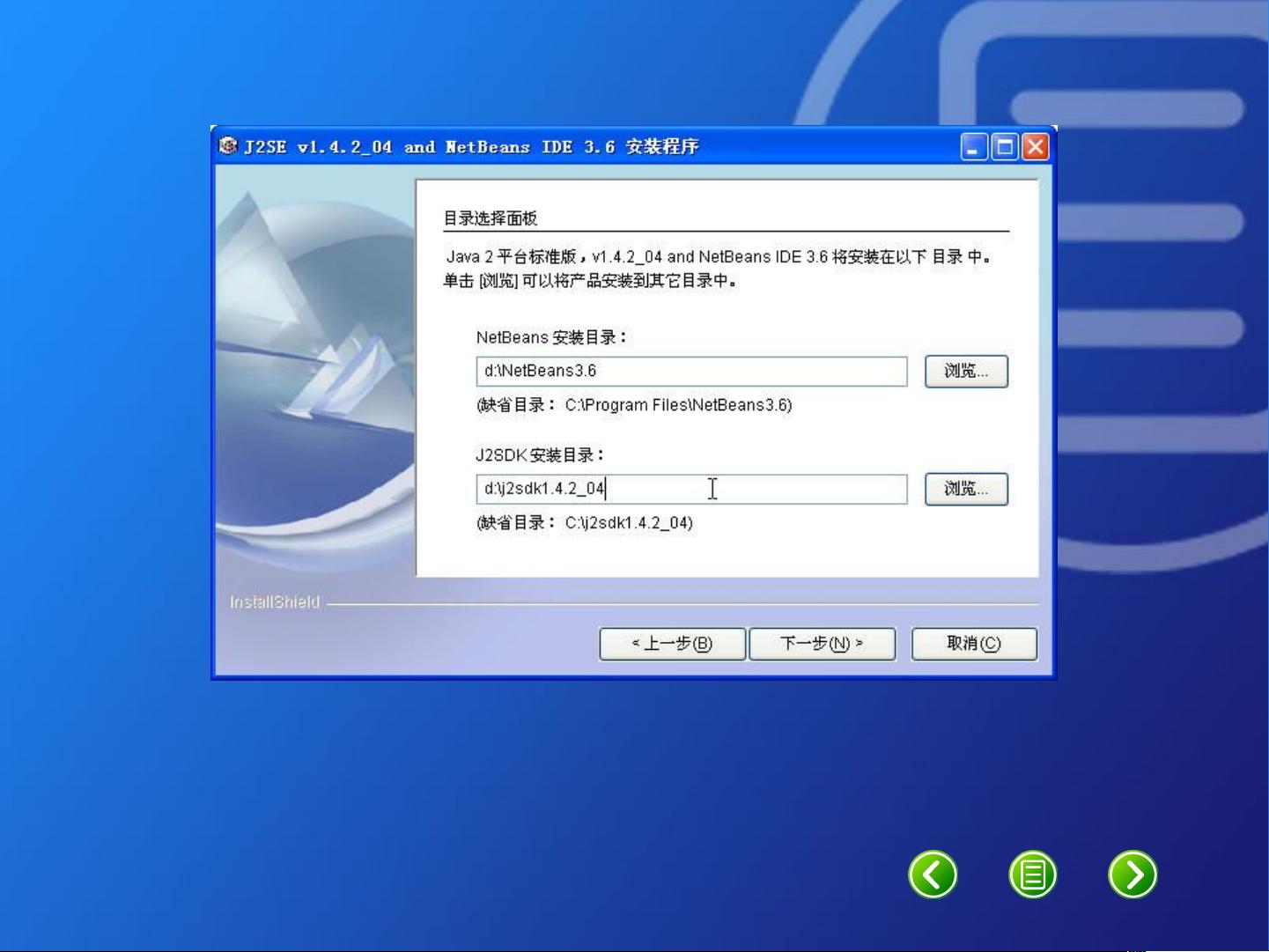This screenshot has height=952, width=1269.
Task: Continue with 下一步(N) button
Action: (823, 644)
